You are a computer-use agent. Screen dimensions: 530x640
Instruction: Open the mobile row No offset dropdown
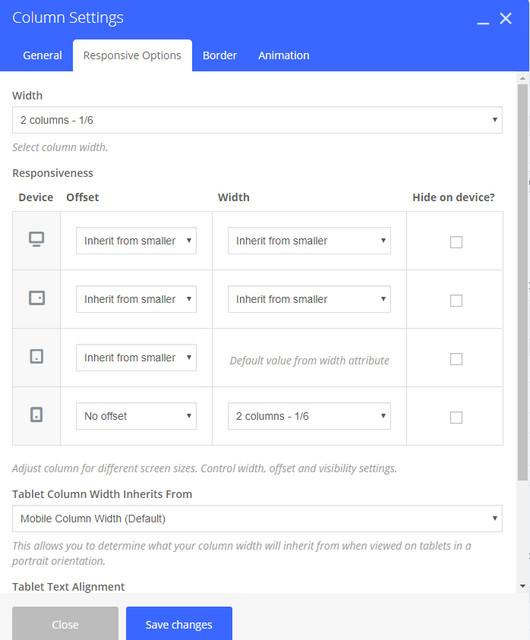pos(136,416)
